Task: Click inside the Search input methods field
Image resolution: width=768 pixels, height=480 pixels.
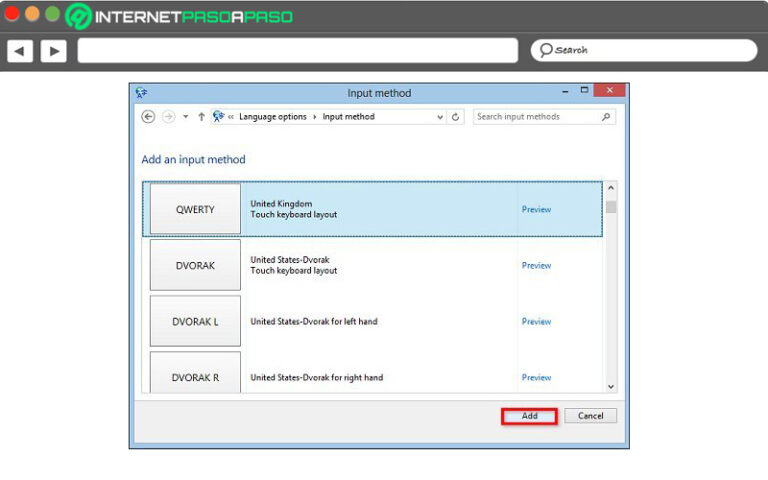Action: (535, 117)
